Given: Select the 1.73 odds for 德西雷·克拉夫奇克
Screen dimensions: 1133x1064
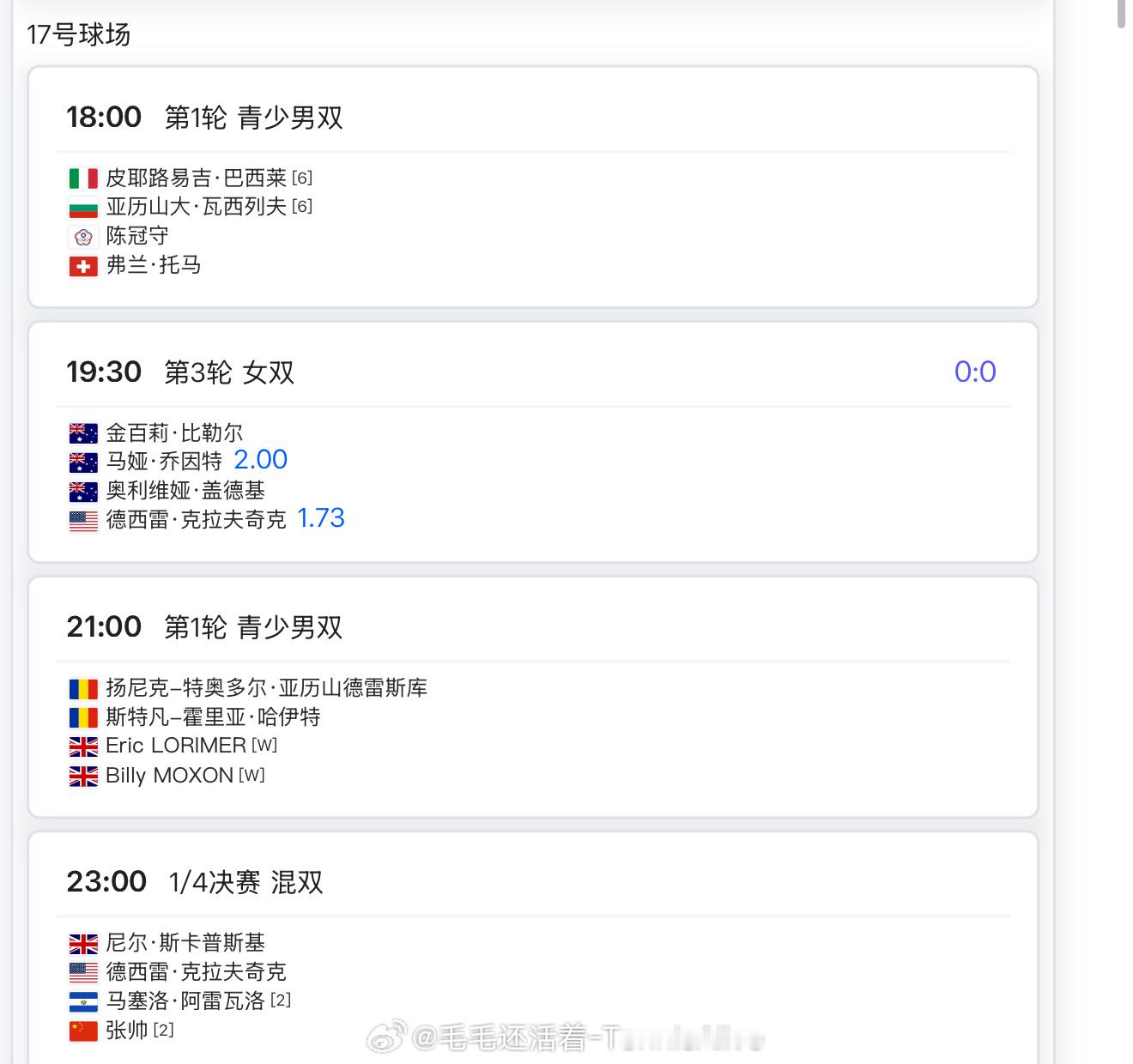Looking at the screenshot, I should coord(321,518).
